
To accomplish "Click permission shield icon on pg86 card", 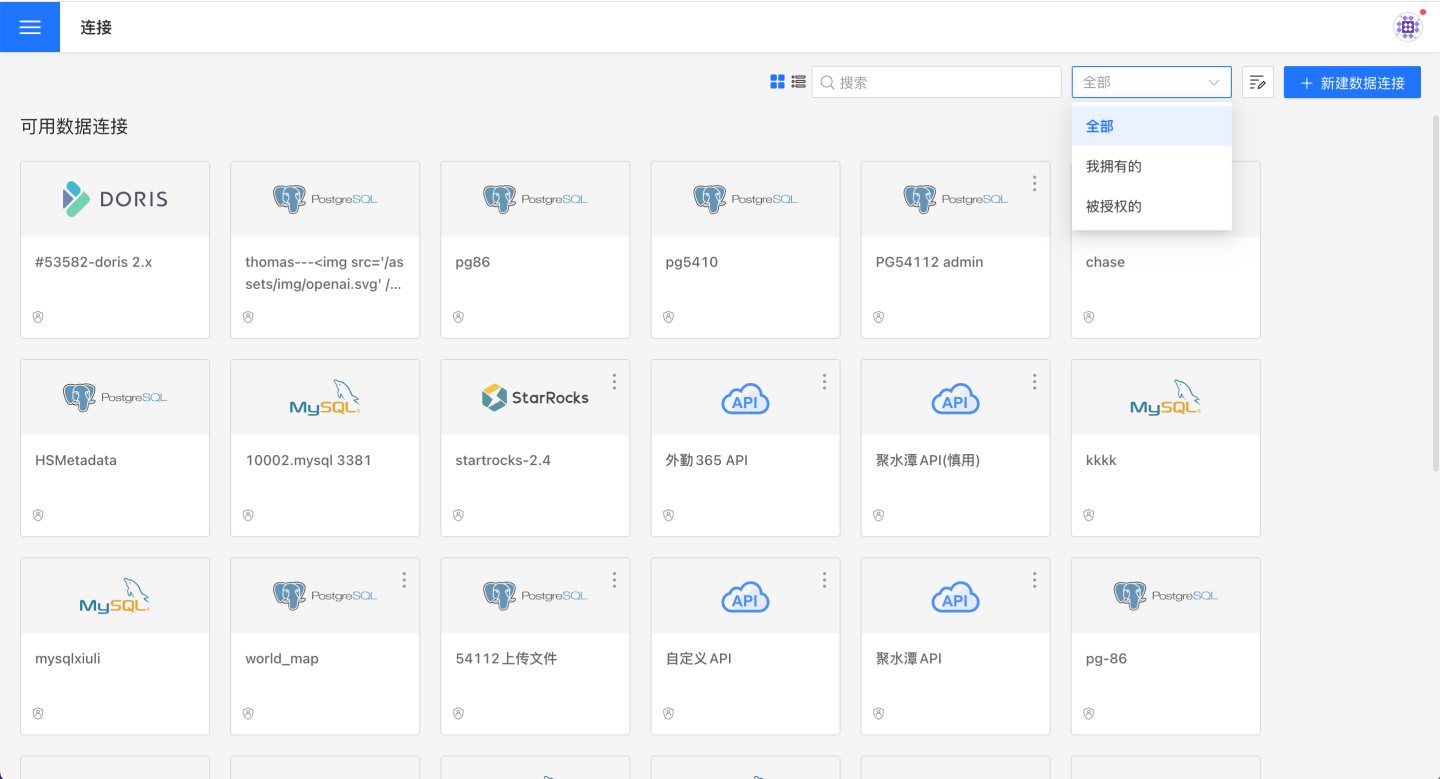I will 458,317.
